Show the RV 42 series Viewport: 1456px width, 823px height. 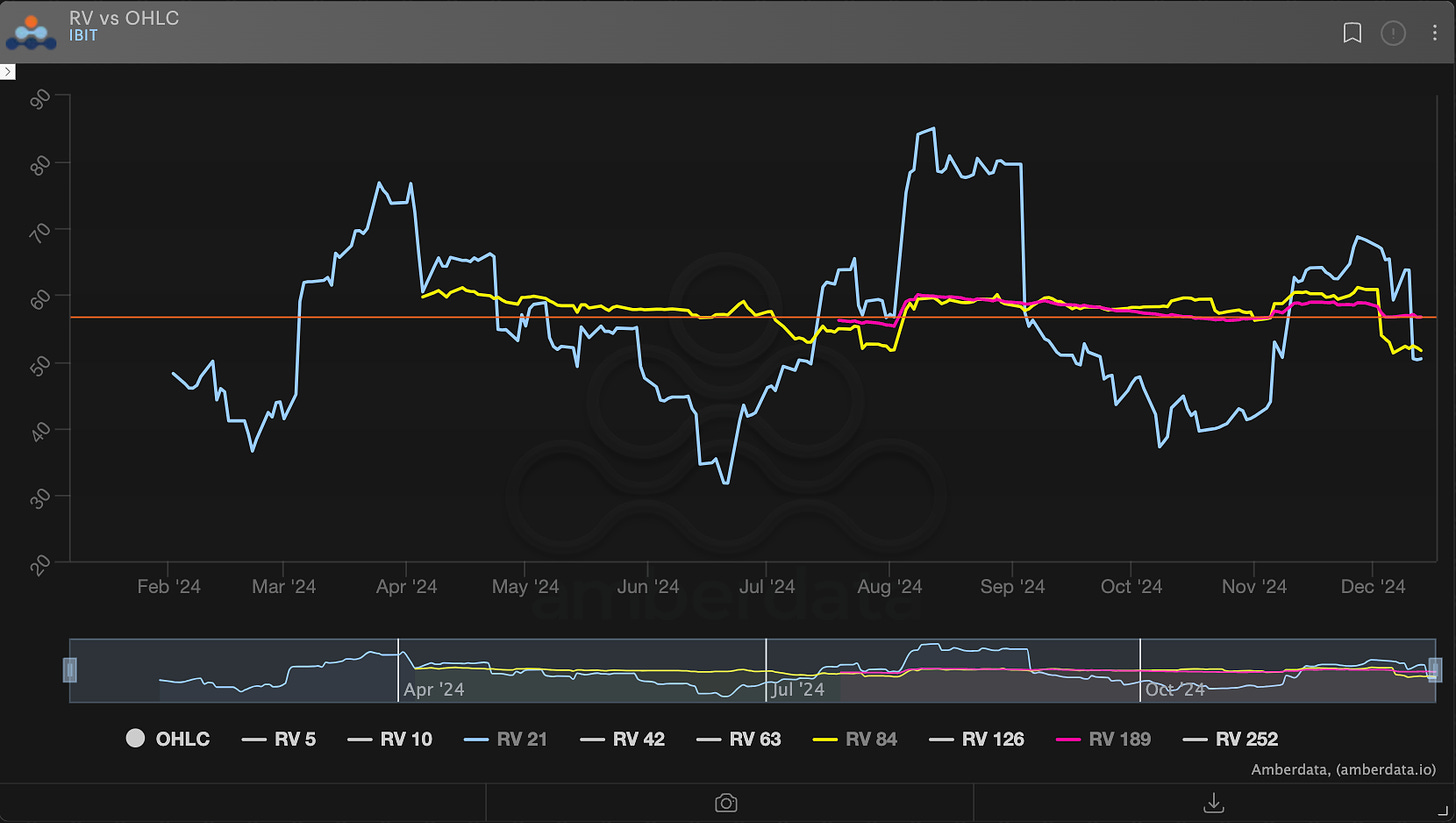[622, 739]
